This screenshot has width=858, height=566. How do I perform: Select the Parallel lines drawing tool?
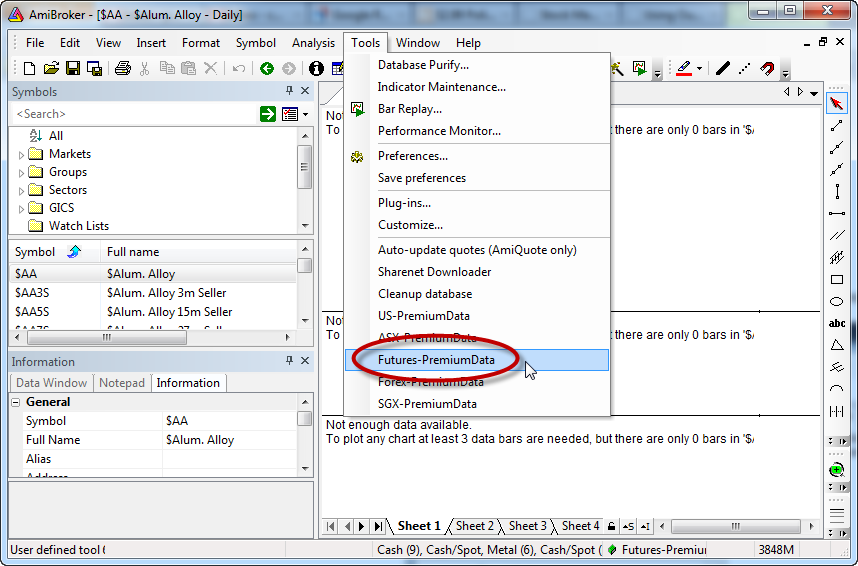click(837, 235)
